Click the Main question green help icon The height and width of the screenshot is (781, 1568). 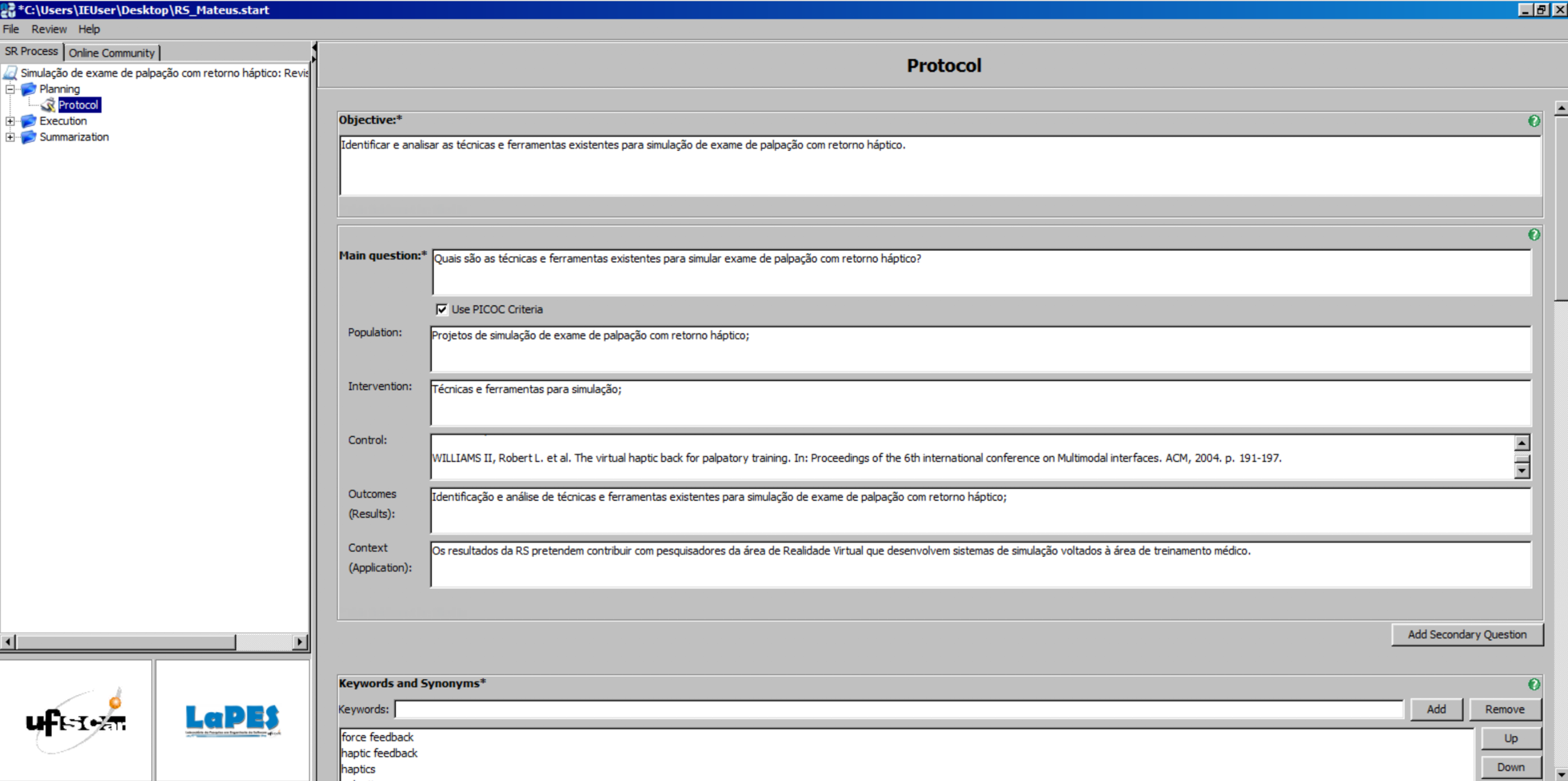click(1534, 235)
